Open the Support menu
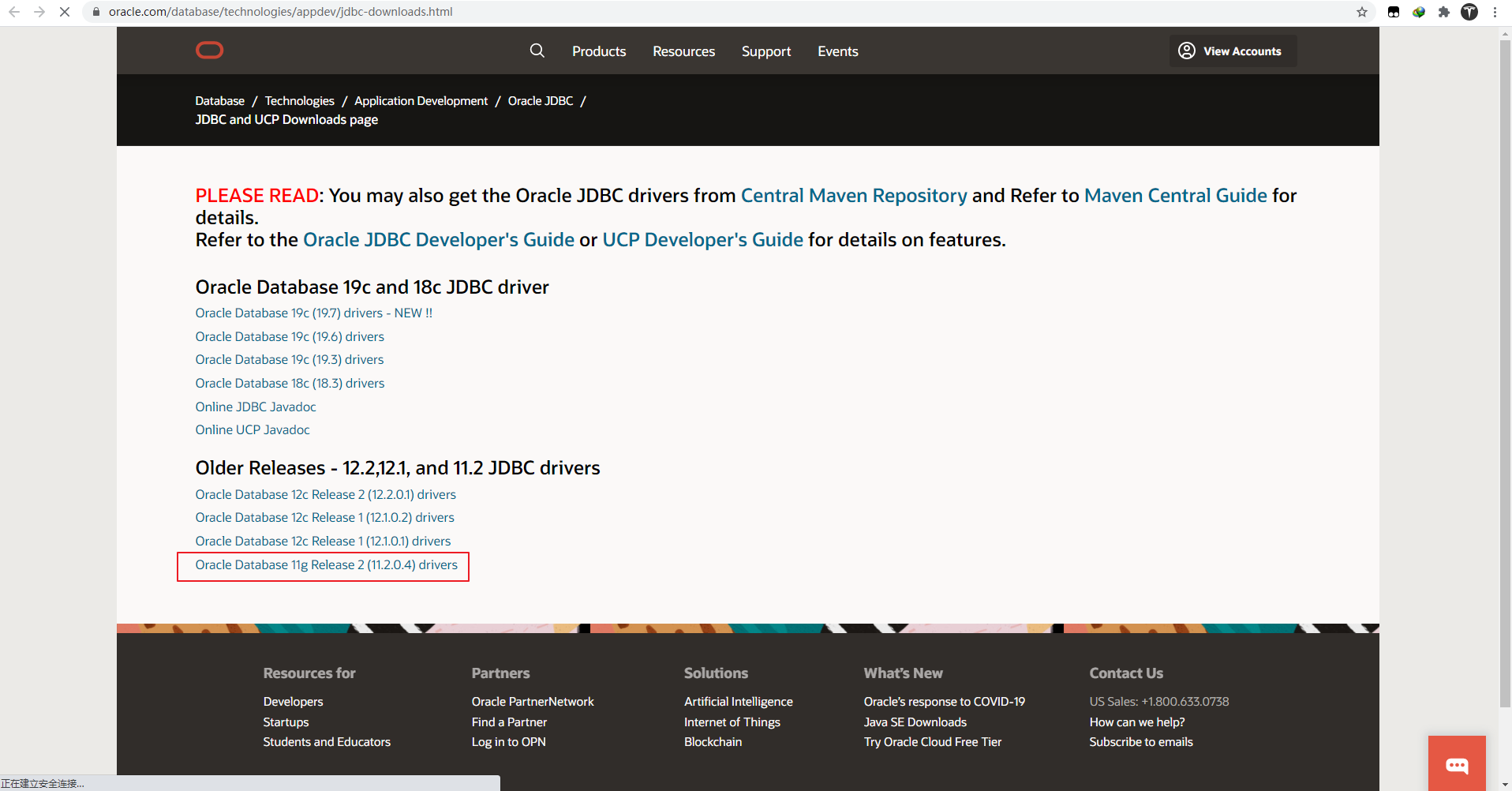The height and width of the screenshot is (791, 1512). 766,51
